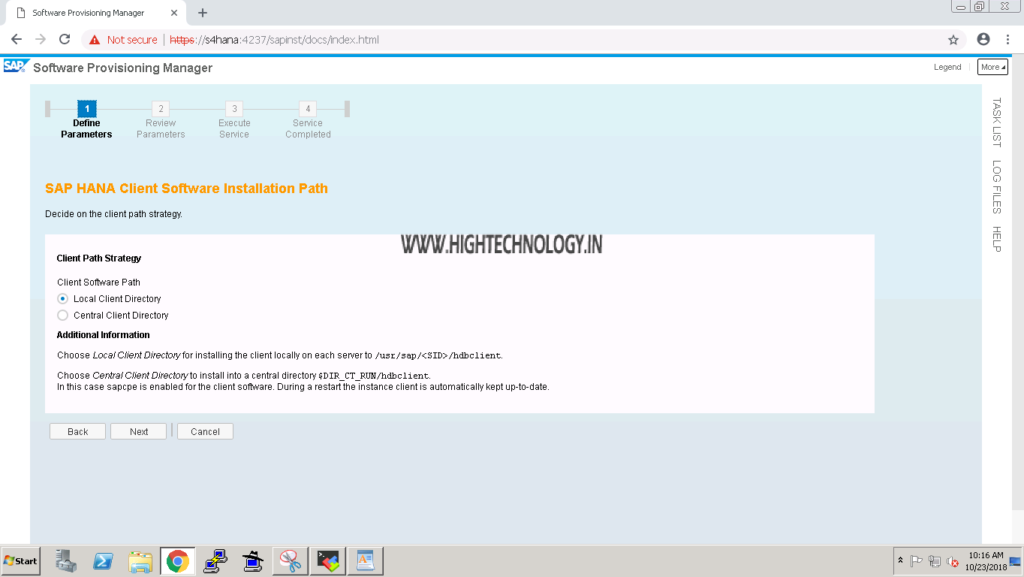Image resolution: width=1024 pixels, height=577 pixels.
Task: Open a new browser tab
Action: pyautogui.click(x=202, y=13)
